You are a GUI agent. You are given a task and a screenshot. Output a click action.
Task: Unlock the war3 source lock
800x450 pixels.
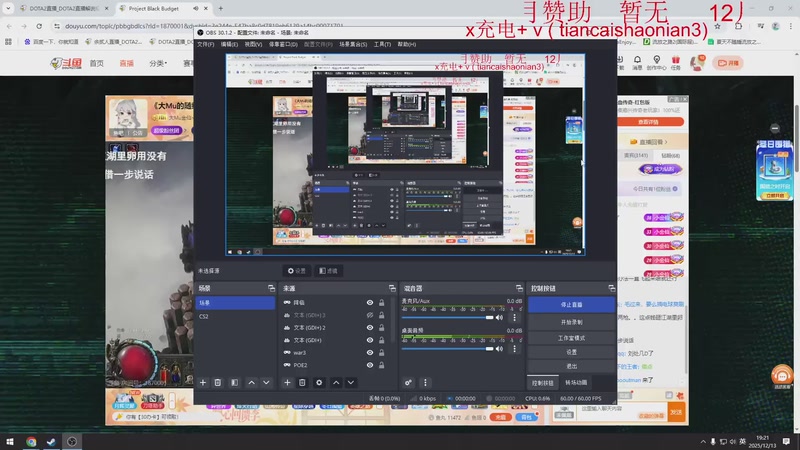382,353
